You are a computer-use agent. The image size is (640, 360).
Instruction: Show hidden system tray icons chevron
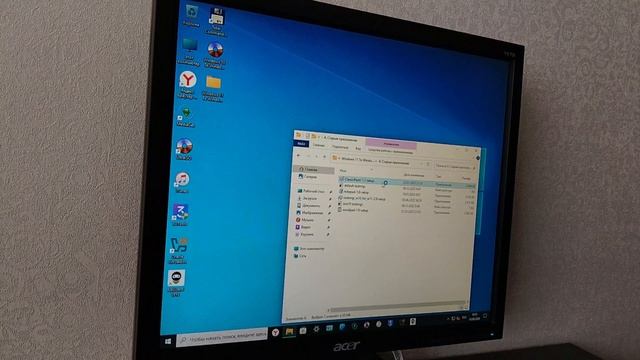point(448,318)
